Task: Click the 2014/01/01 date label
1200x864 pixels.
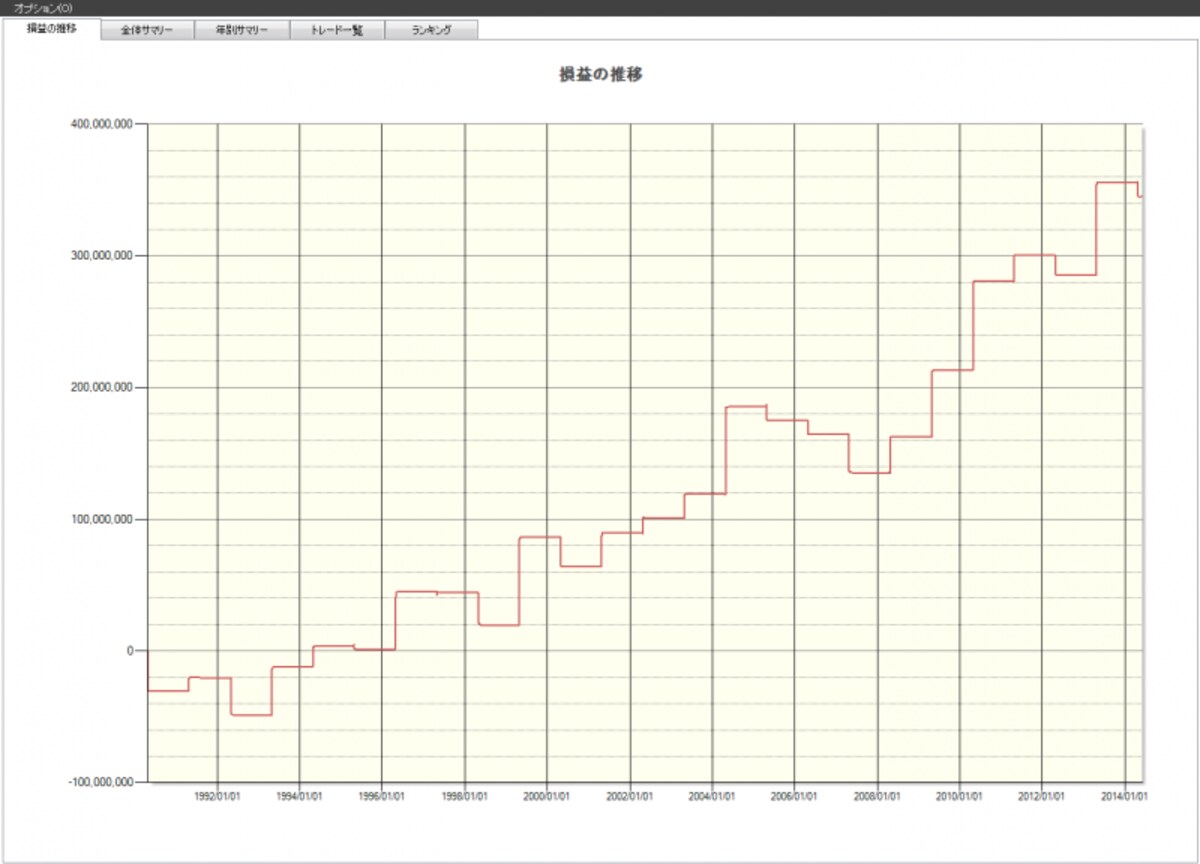Action: [1124, 796]
